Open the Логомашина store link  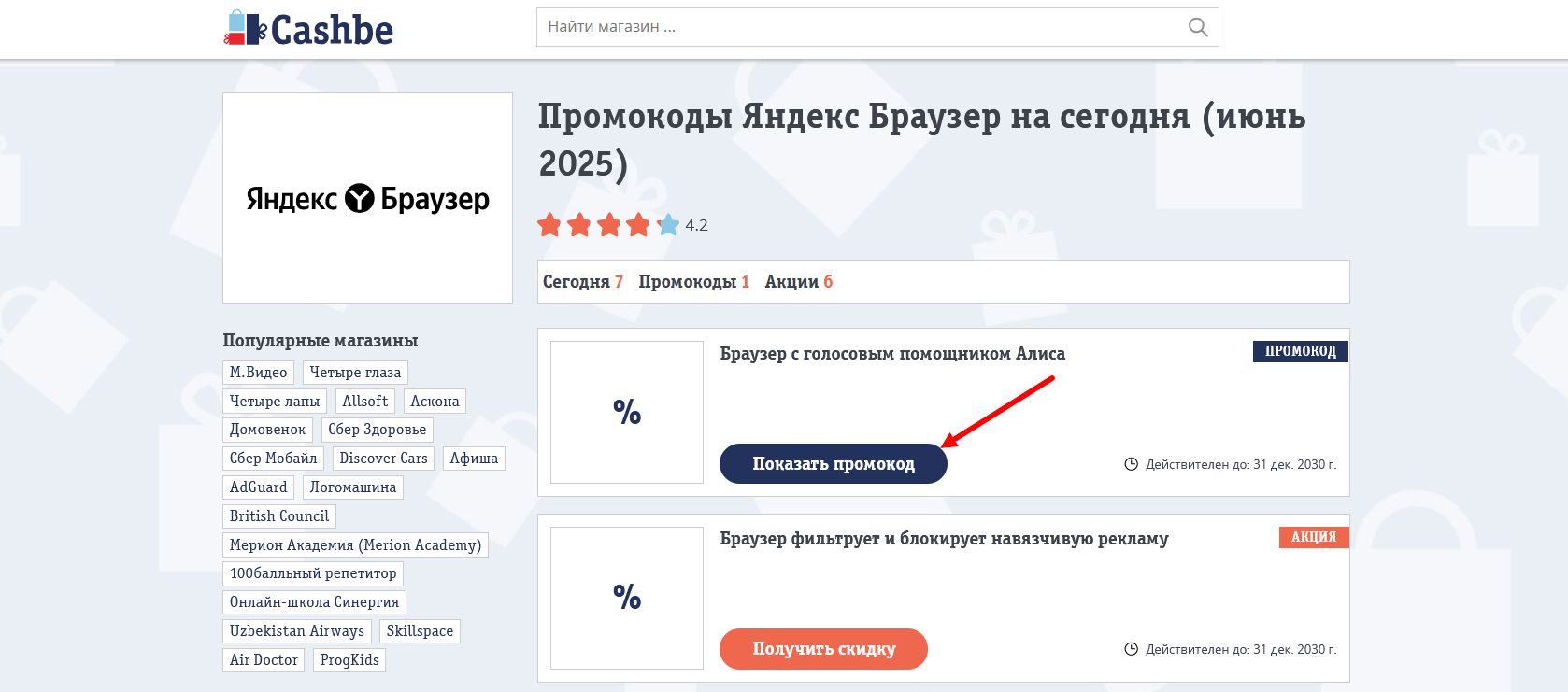click(353, 487)
